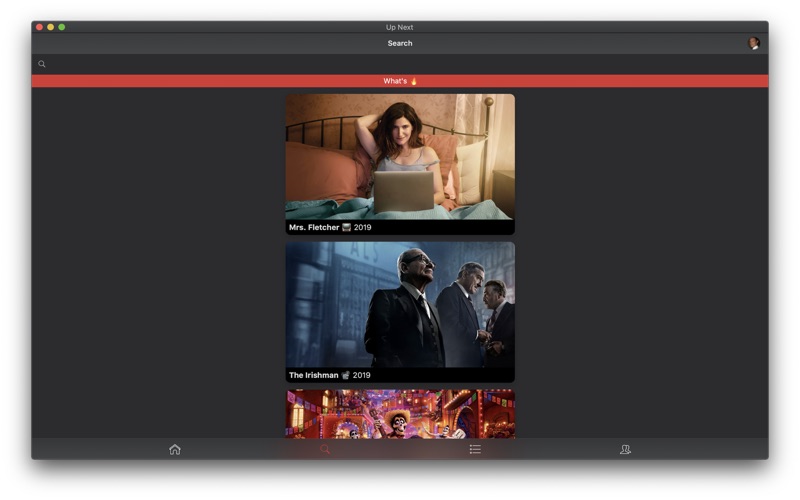The height and width of the screenshot is (500, 800).
Task: Minimize the Up Next window
Action: click(x=51, y=27)
